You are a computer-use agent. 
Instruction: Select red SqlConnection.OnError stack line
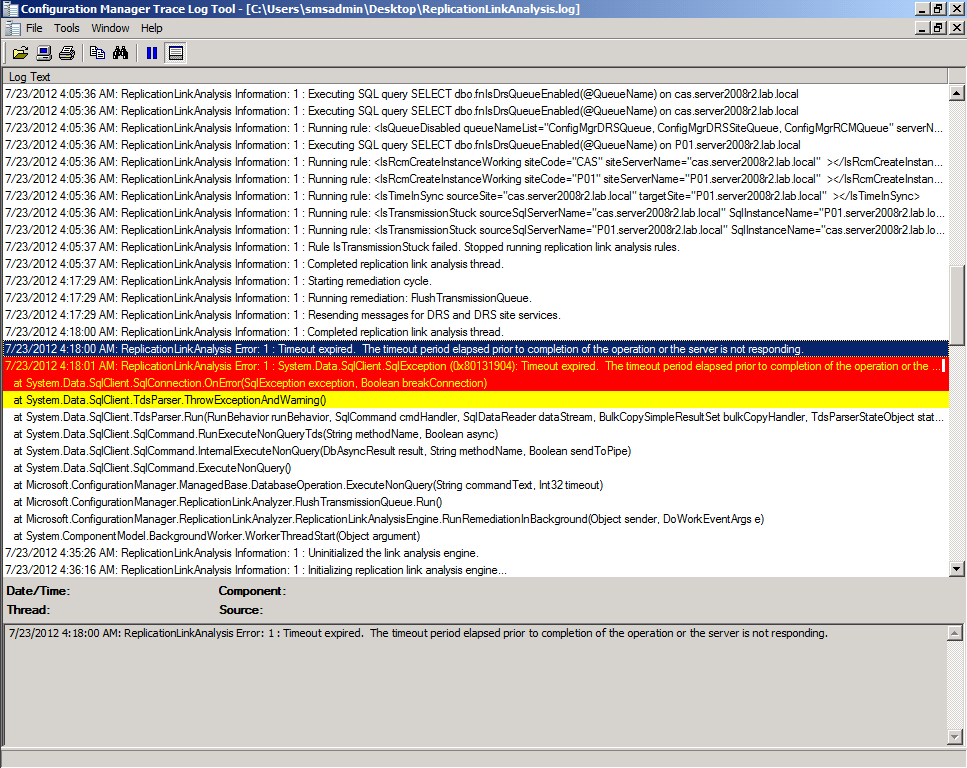coord(475,383)
